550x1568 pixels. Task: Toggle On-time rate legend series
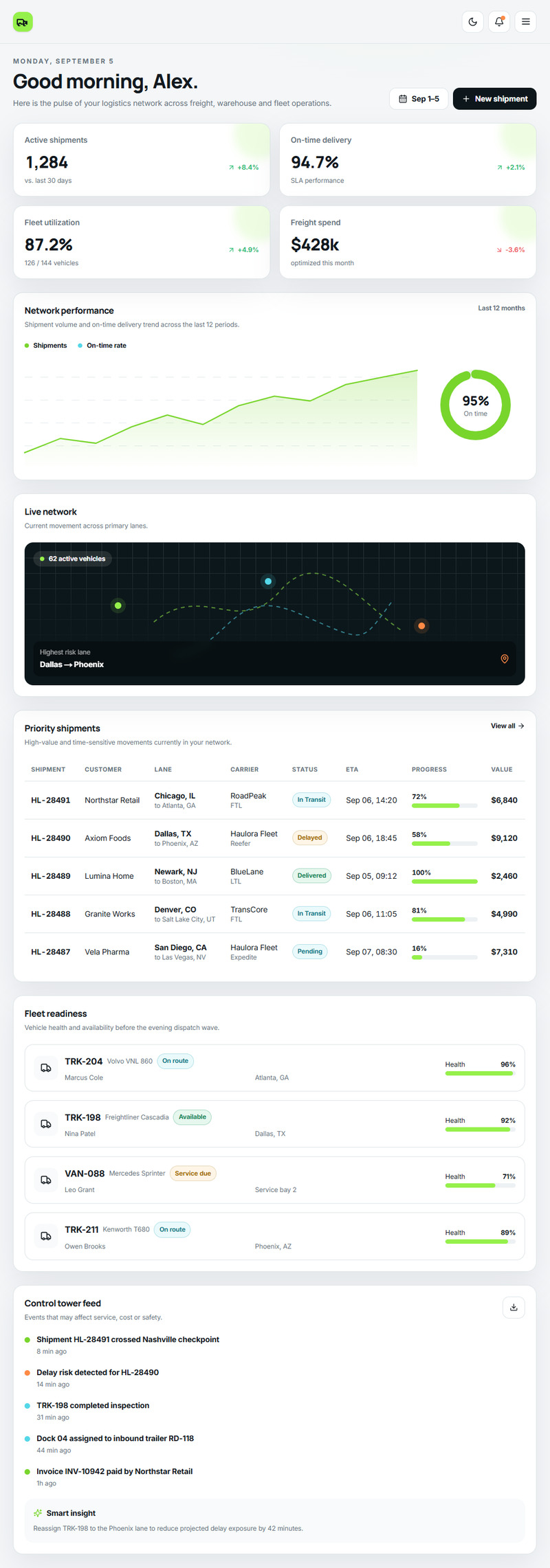[102, 346]
